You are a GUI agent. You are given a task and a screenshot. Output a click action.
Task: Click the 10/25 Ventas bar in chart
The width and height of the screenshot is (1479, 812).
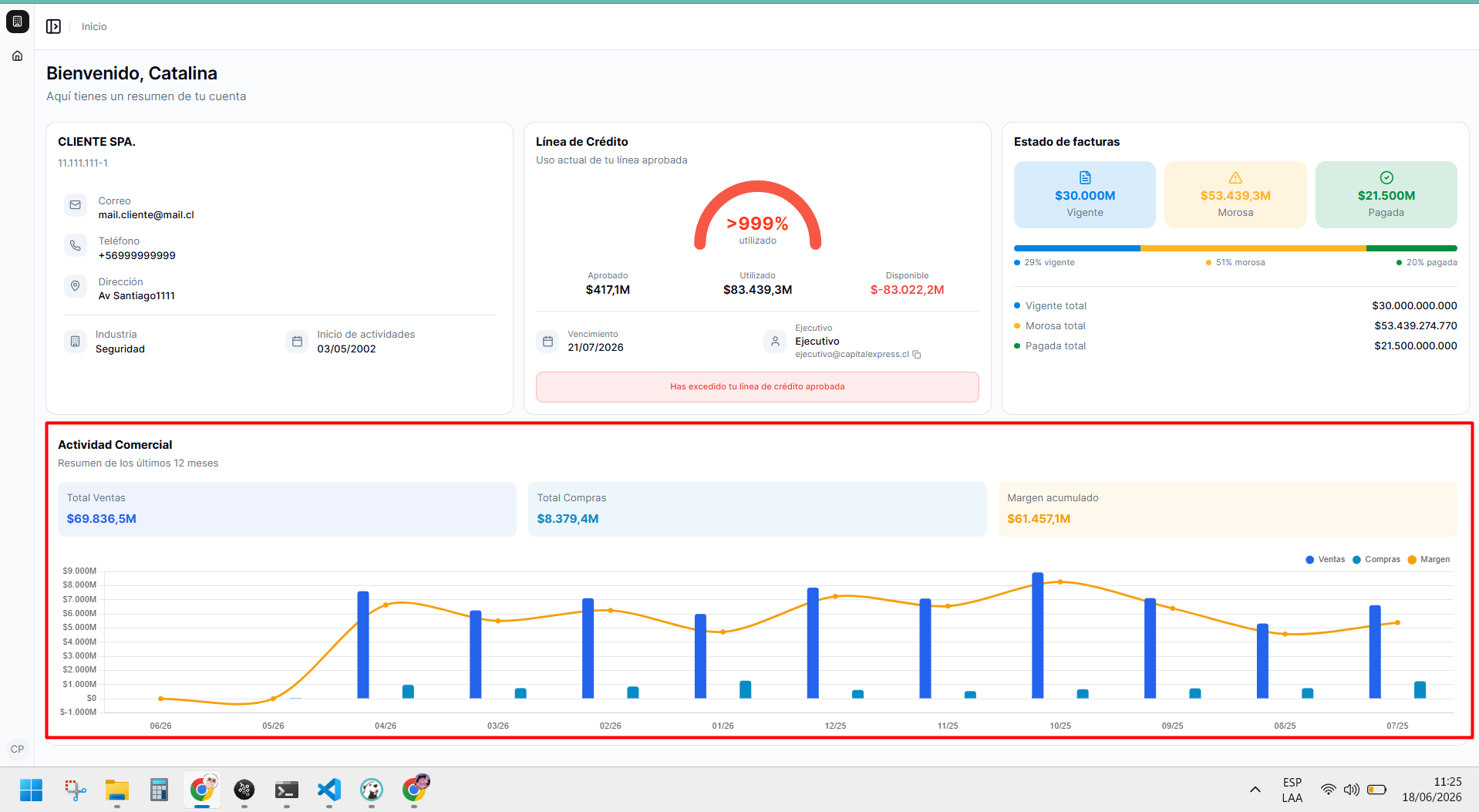pyautogui.click(x=1038, y=635)
